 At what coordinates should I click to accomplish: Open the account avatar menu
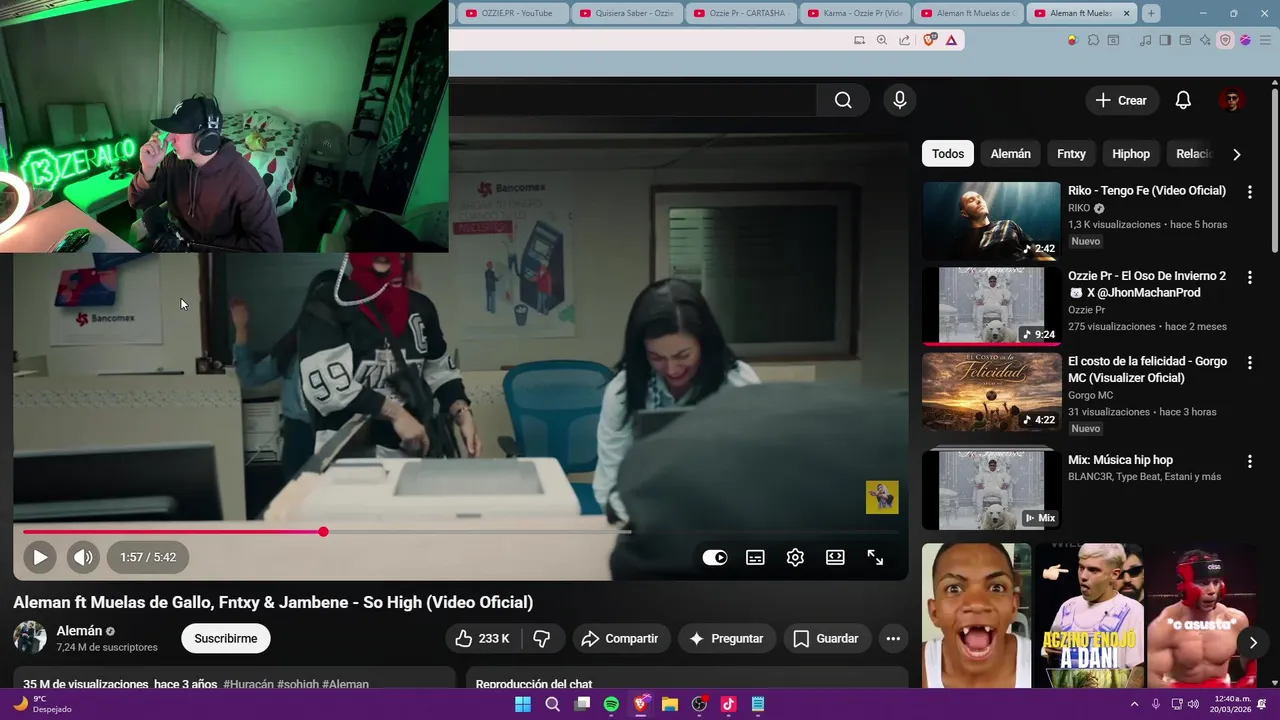click(x=1232, y=100)
